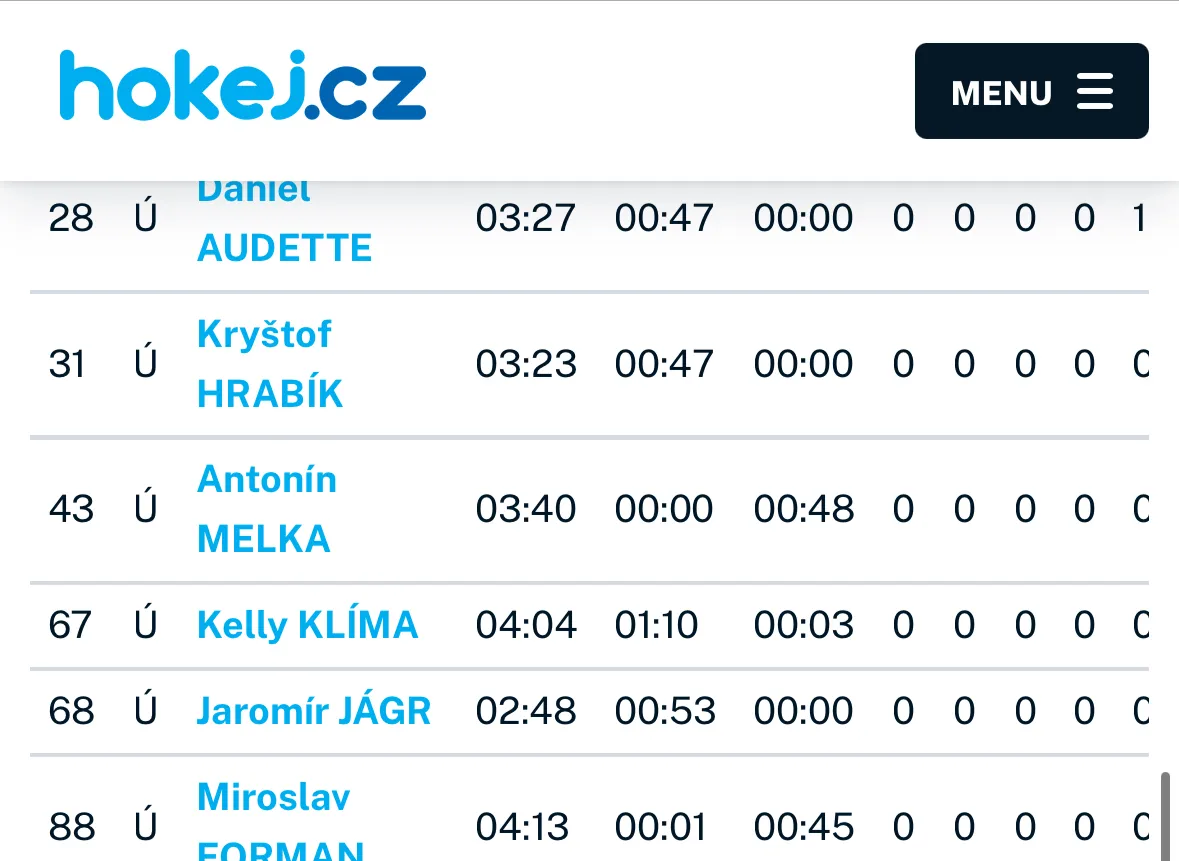This screenshot has width=1179, height=861.
Task: Click Audette's 03:27 time cell
Action: tap(526, 218)
